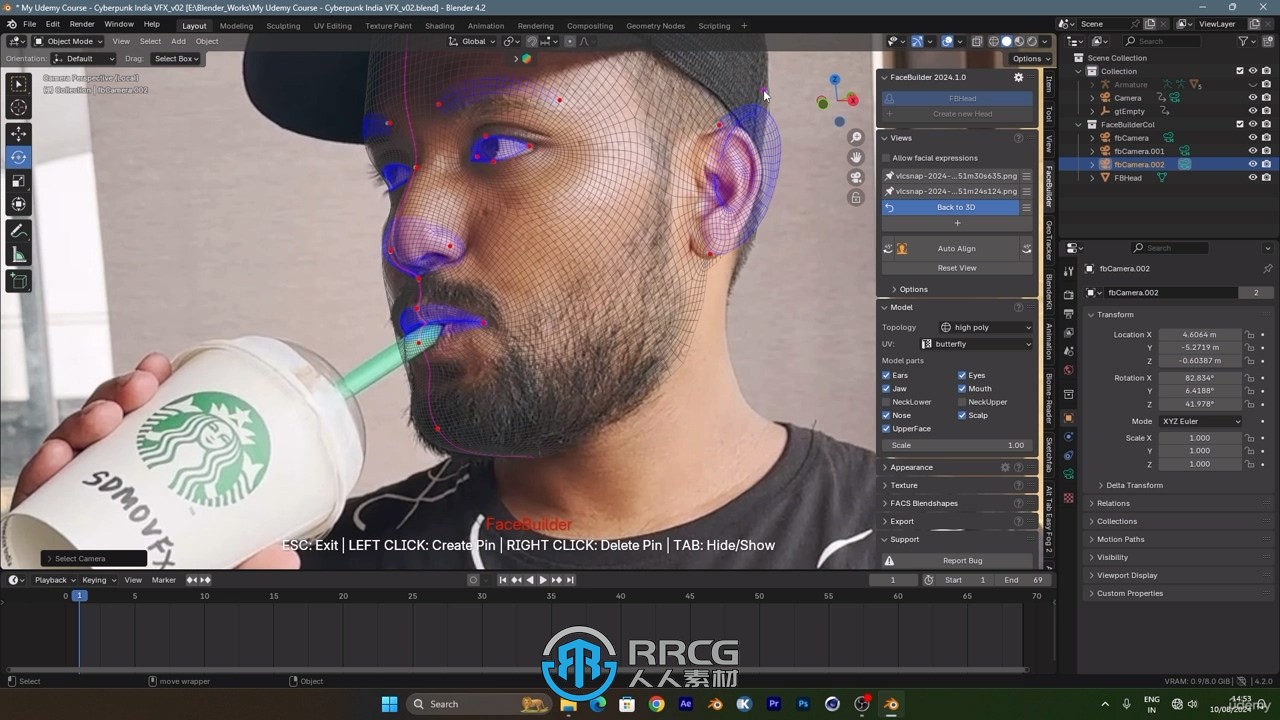The width and height of the screenshot is (1280, 720).
Task: Open World properties tab icon
Action: [x=1069, y=370]
